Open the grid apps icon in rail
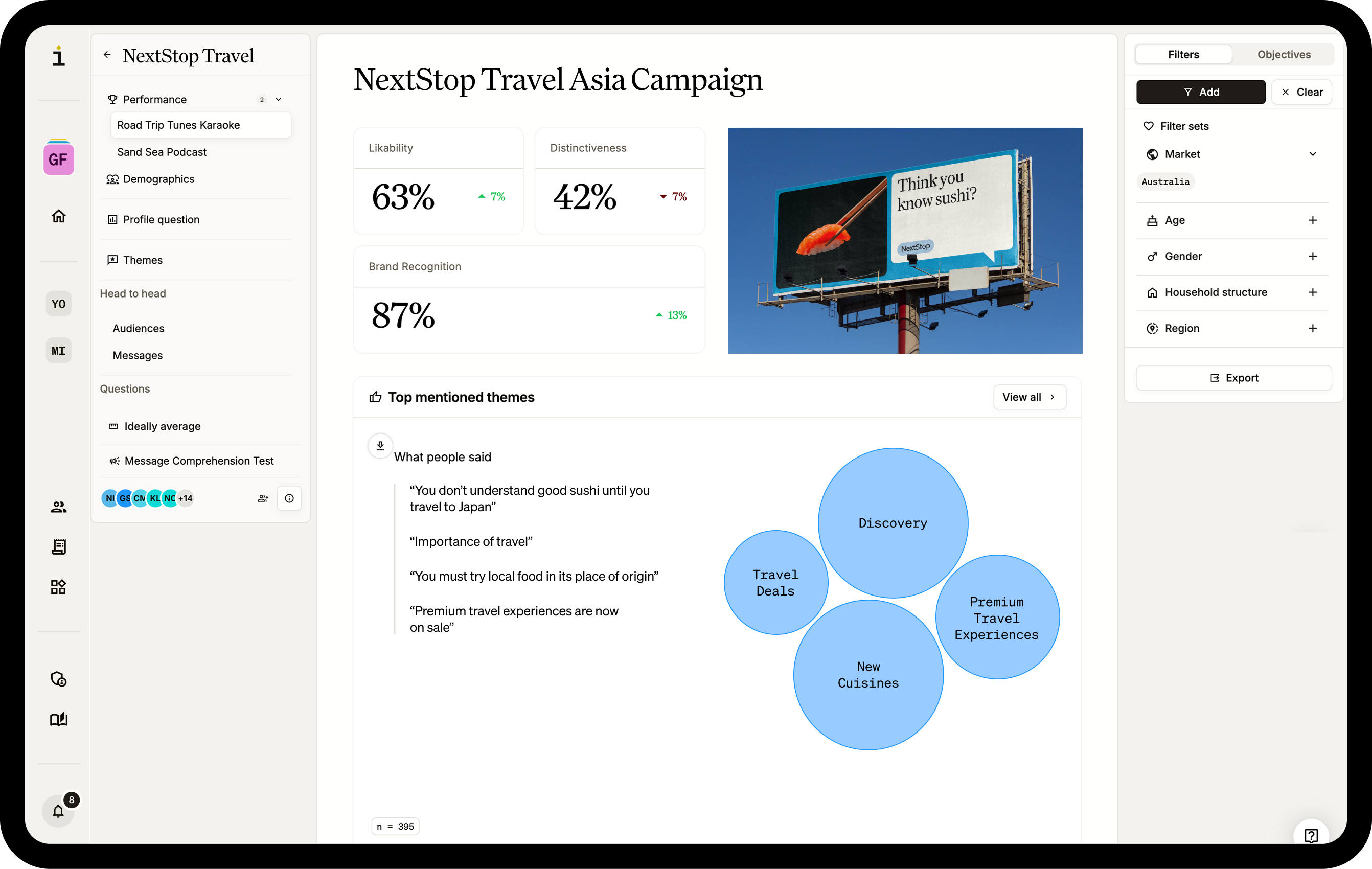The width and height of the screenshot is (1372, 869). point(59,587)
